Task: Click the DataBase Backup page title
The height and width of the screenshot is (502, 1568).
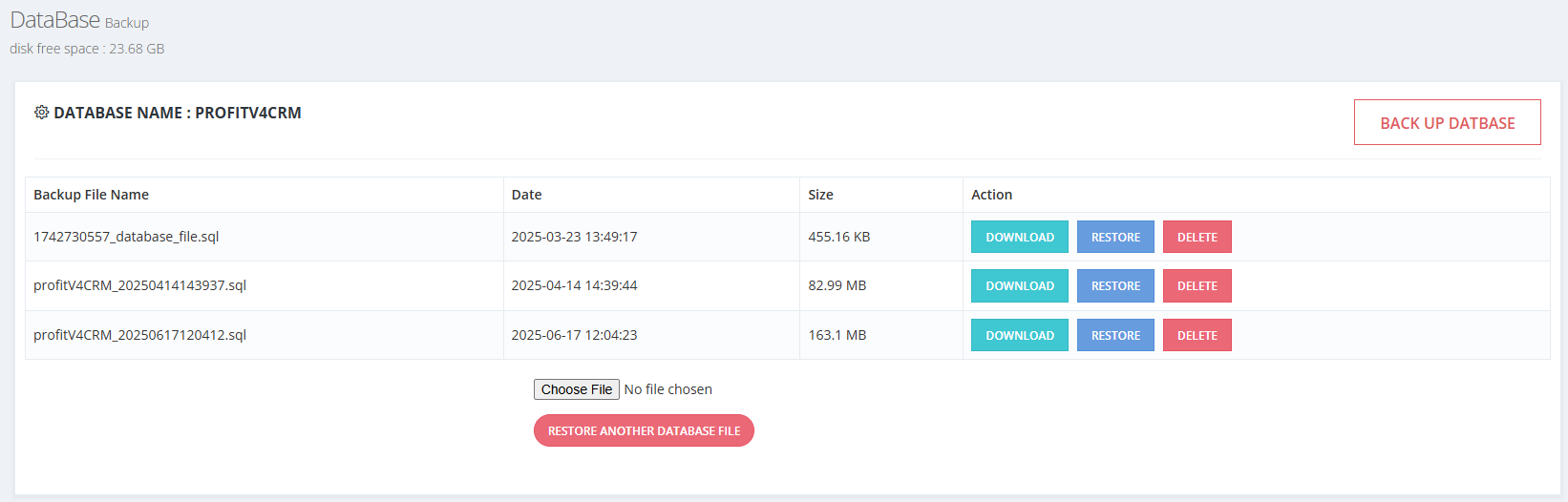Action: (x=79, y=20)
